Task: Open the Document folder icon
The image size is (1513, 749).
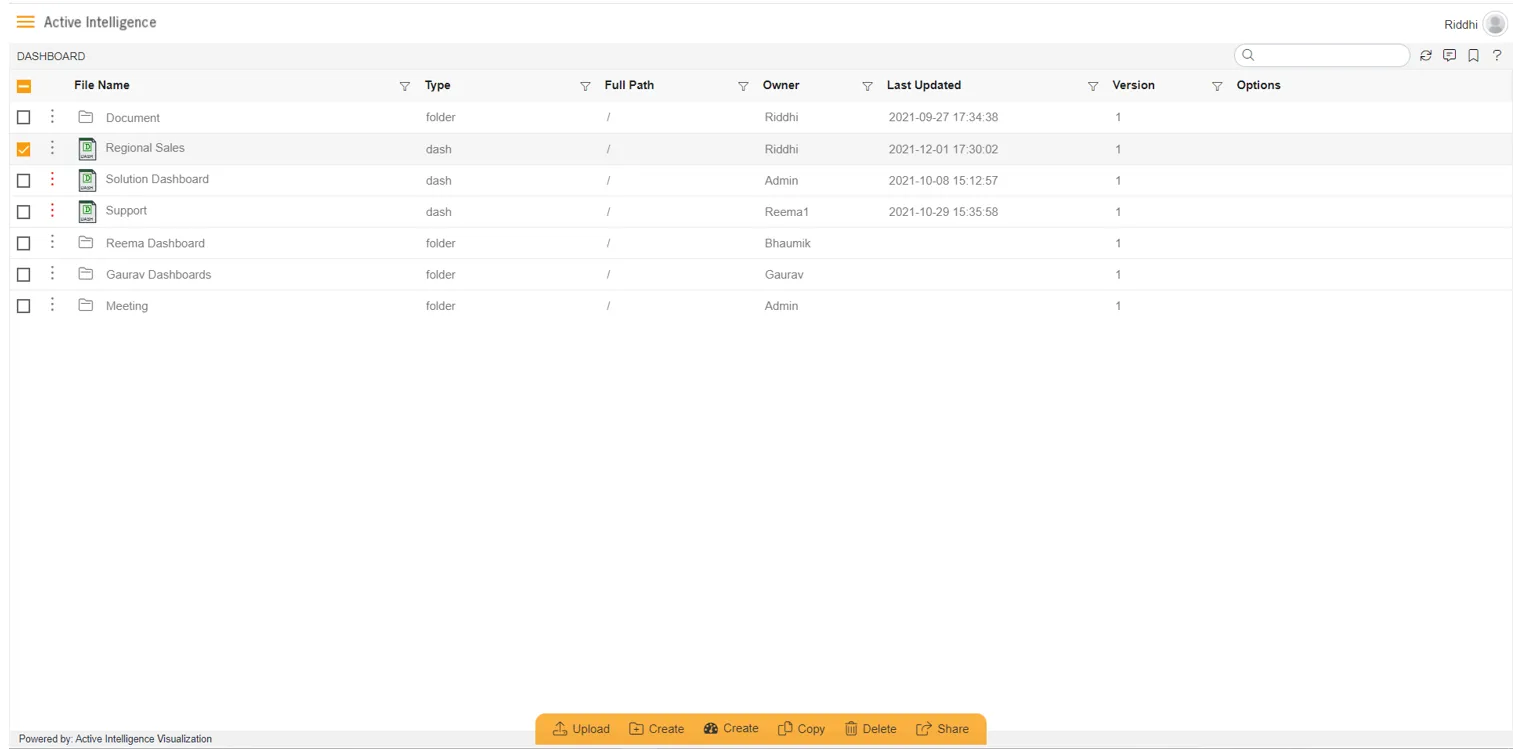Action: tap(86, 117)
